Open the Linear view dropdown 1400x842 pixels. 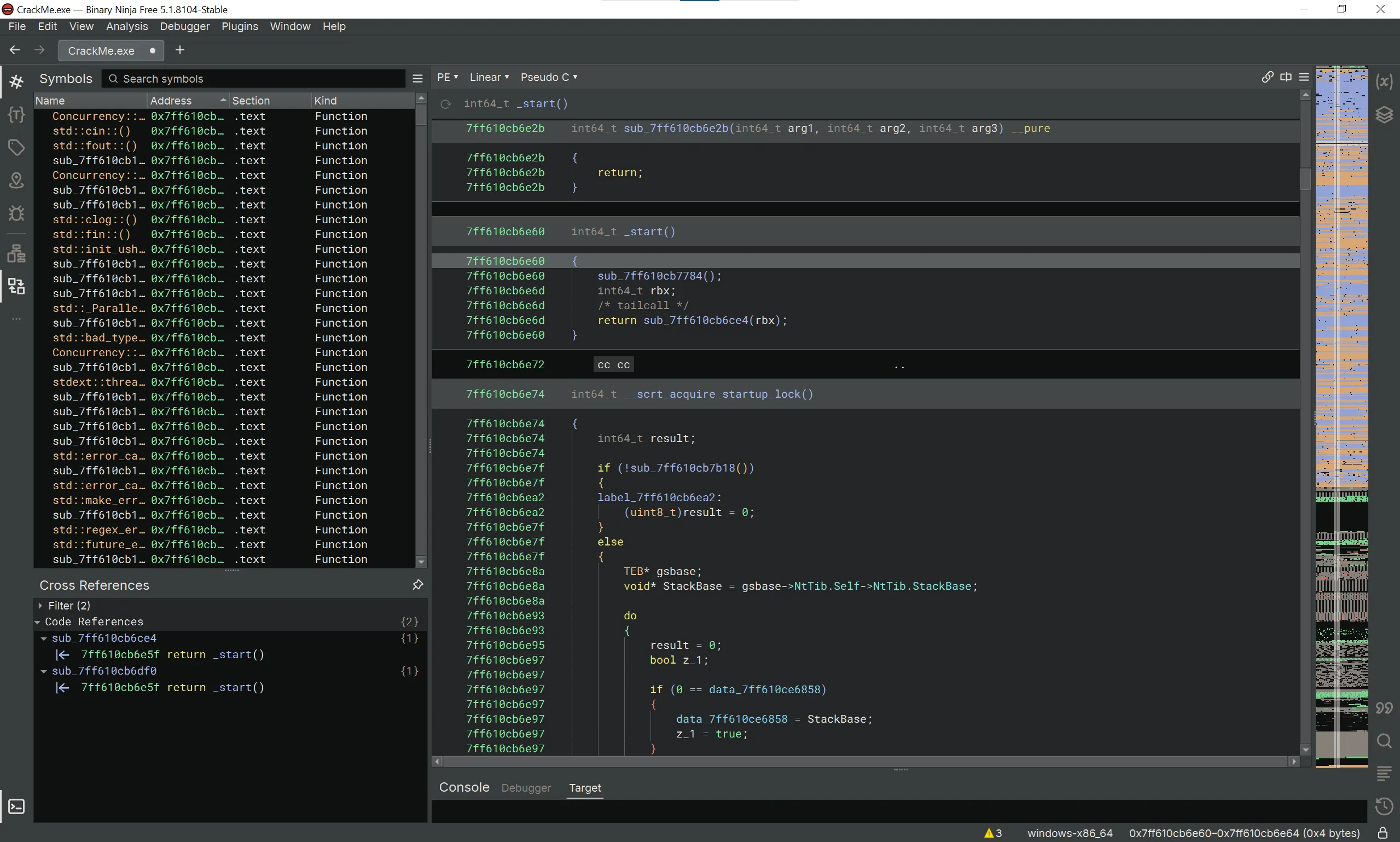(489, 77)
